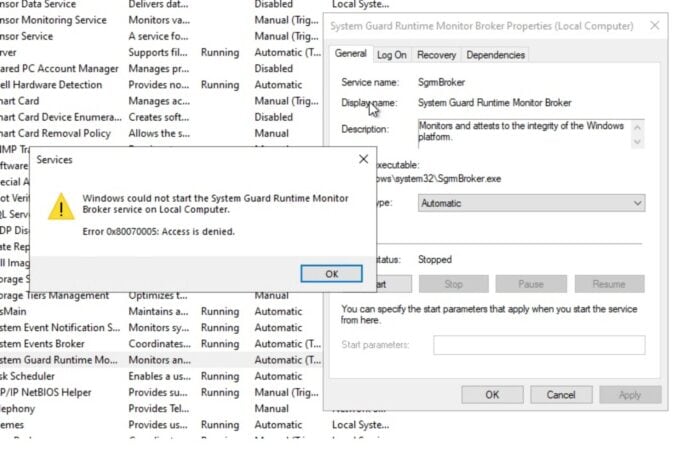Expand the Startup type Automatic dropdown

coord(531,203)
